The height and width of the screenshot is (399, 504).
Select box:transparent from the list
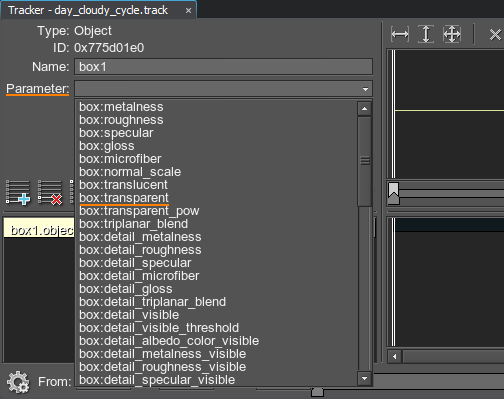coord(124,198)
